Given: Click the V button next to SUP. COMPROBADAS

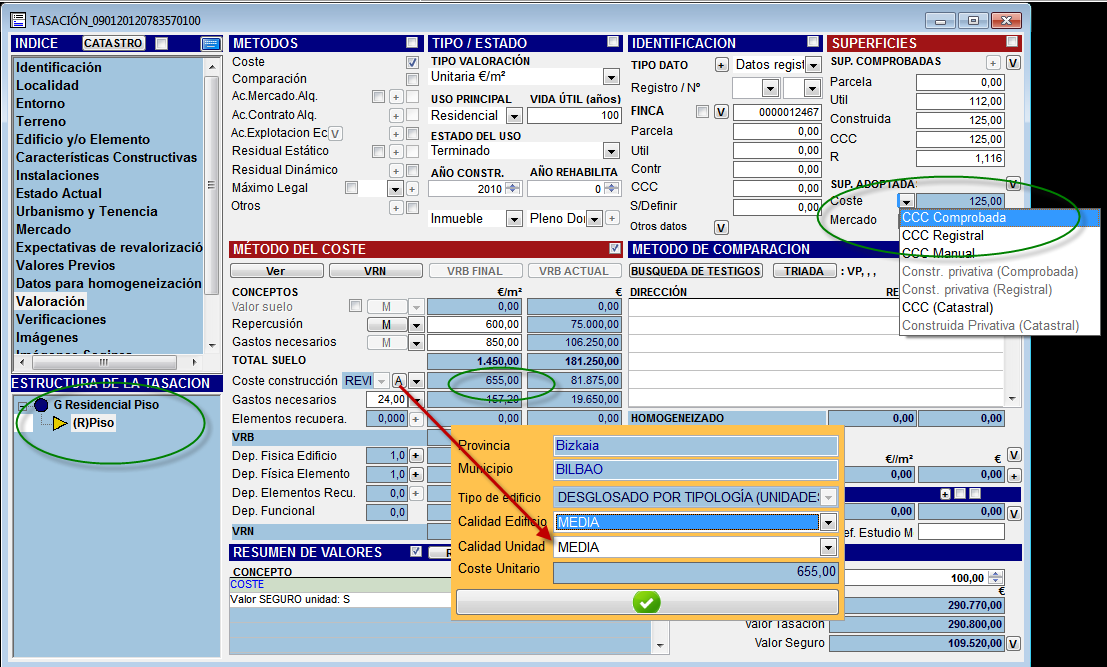Looking at the screenshot, I should (x=1013, y=63).
